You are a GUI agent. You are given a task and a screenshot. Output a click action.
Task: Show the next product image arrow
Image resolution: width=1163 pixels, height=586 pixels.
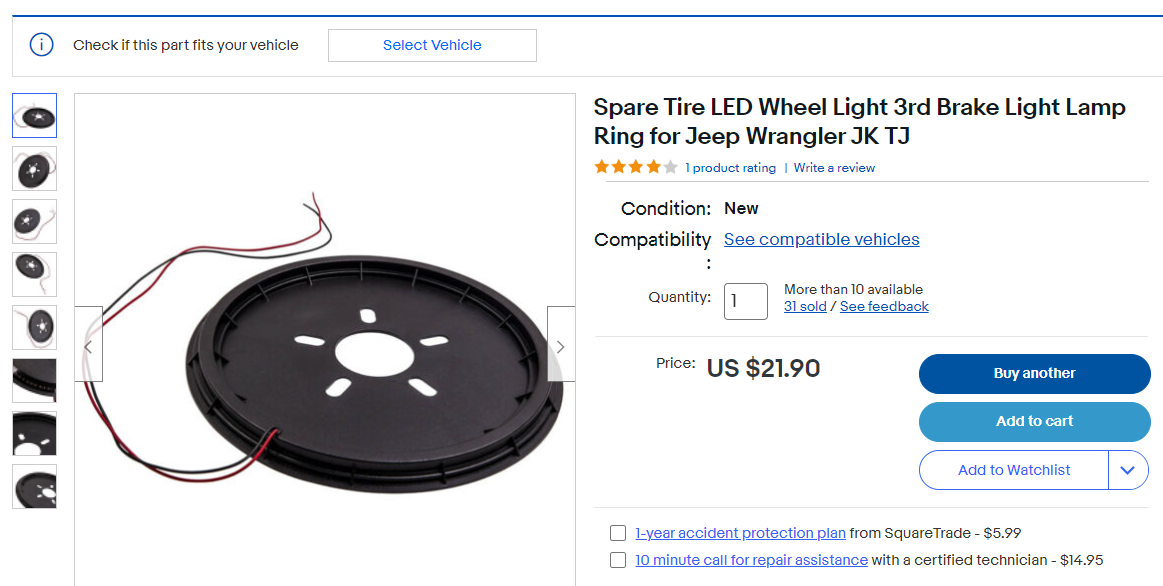pos(560,346)
